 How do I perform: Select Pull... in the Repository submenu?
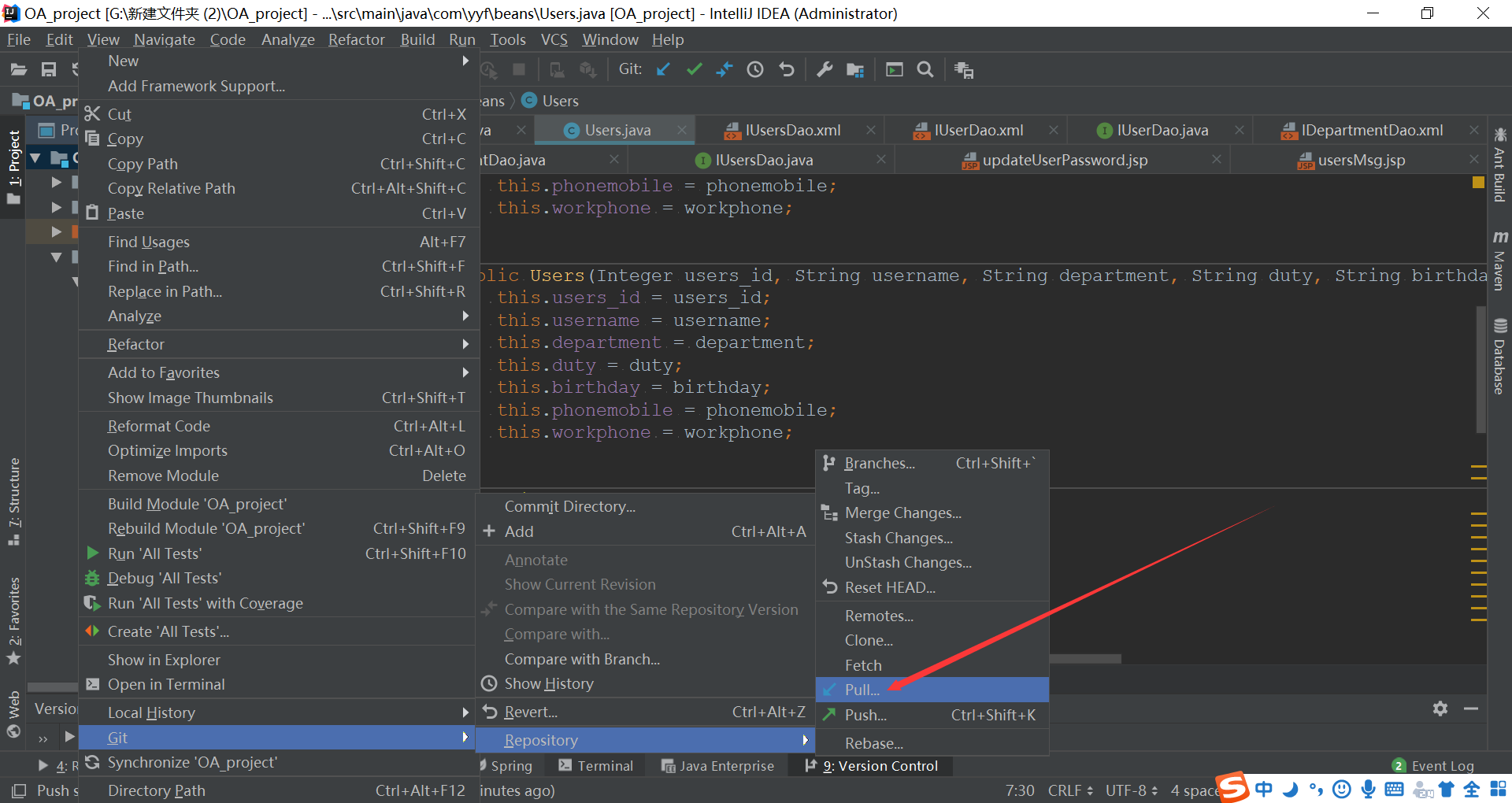[x=932, y=690]
